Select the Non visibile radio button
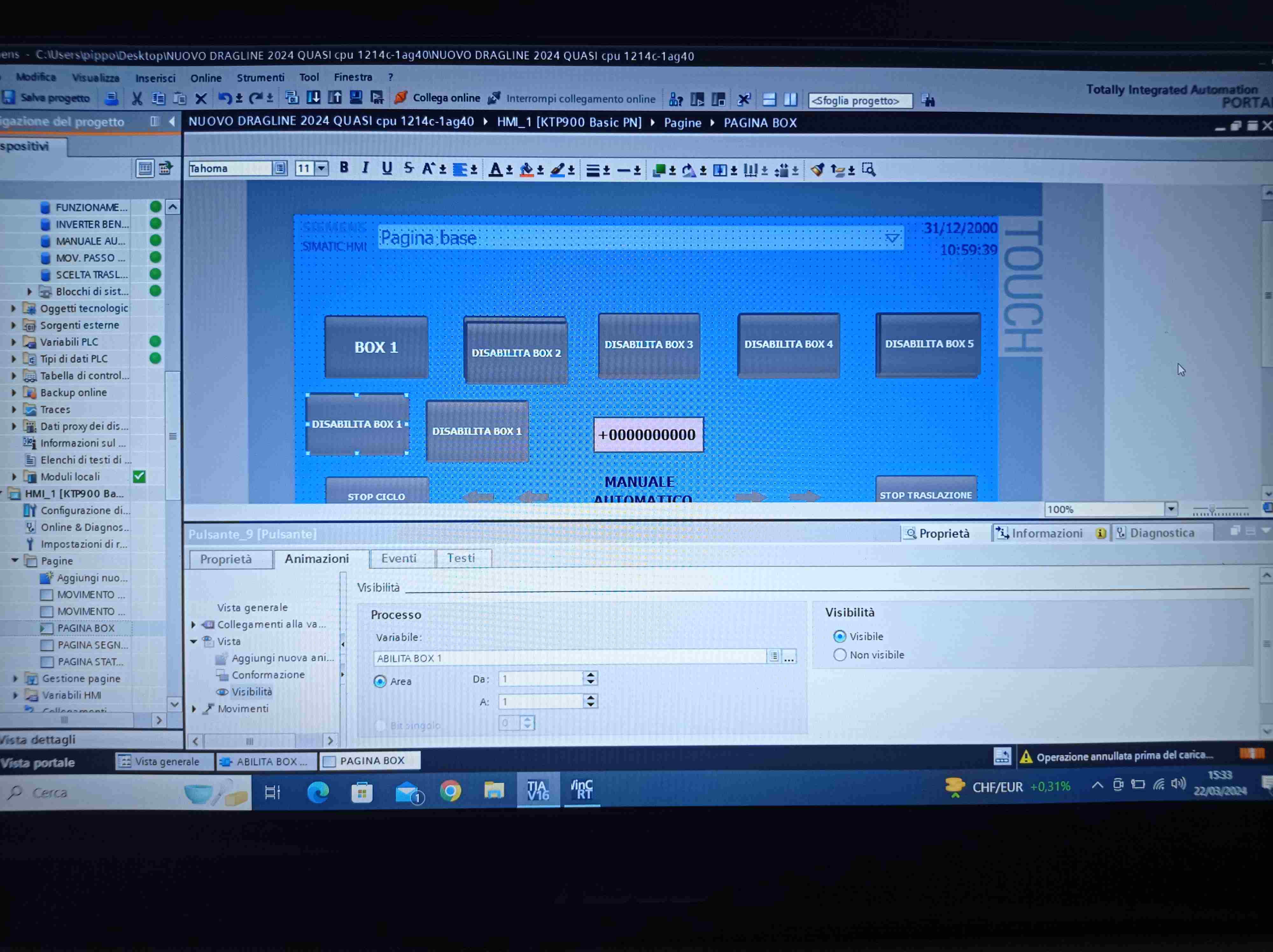Image resolution: width=1273 pixels, height=952 pixels. (840, 654)
